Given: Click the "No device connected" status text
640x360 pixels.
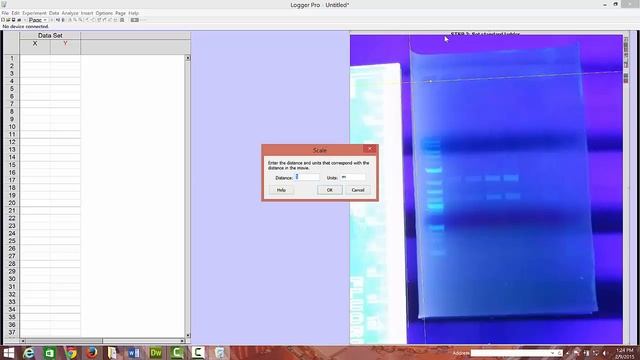Looking at the screenshot, I should point(25,27).
